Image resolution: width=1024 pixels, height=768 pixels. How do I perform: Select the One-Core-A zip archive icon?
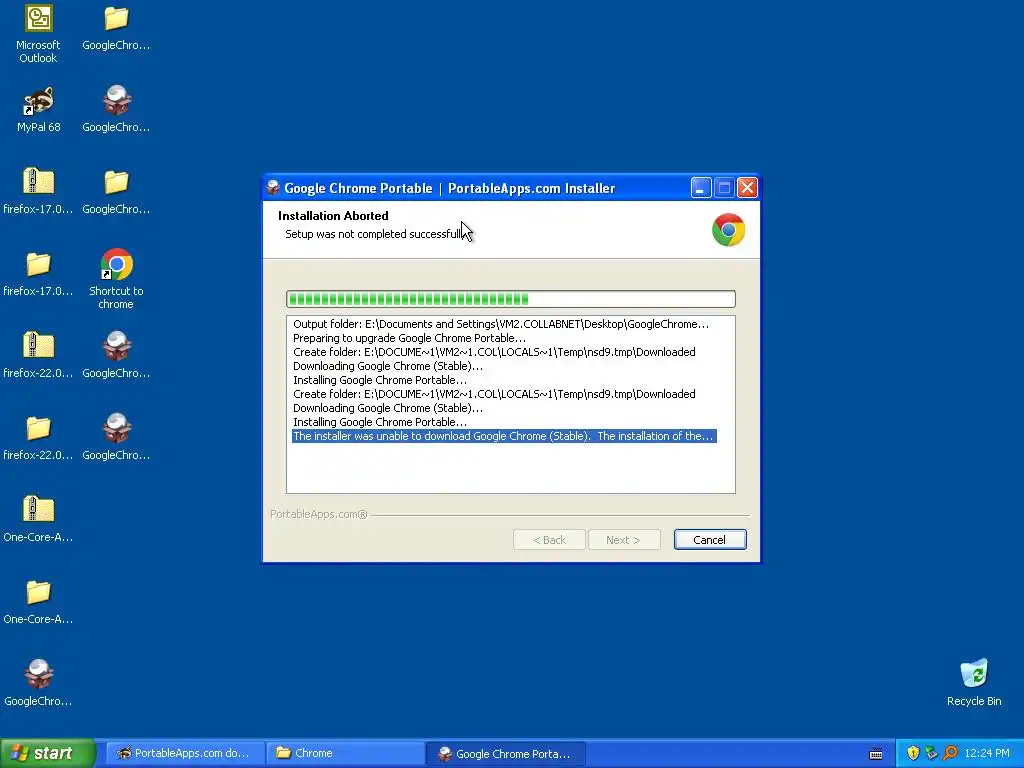pos(38,519)
